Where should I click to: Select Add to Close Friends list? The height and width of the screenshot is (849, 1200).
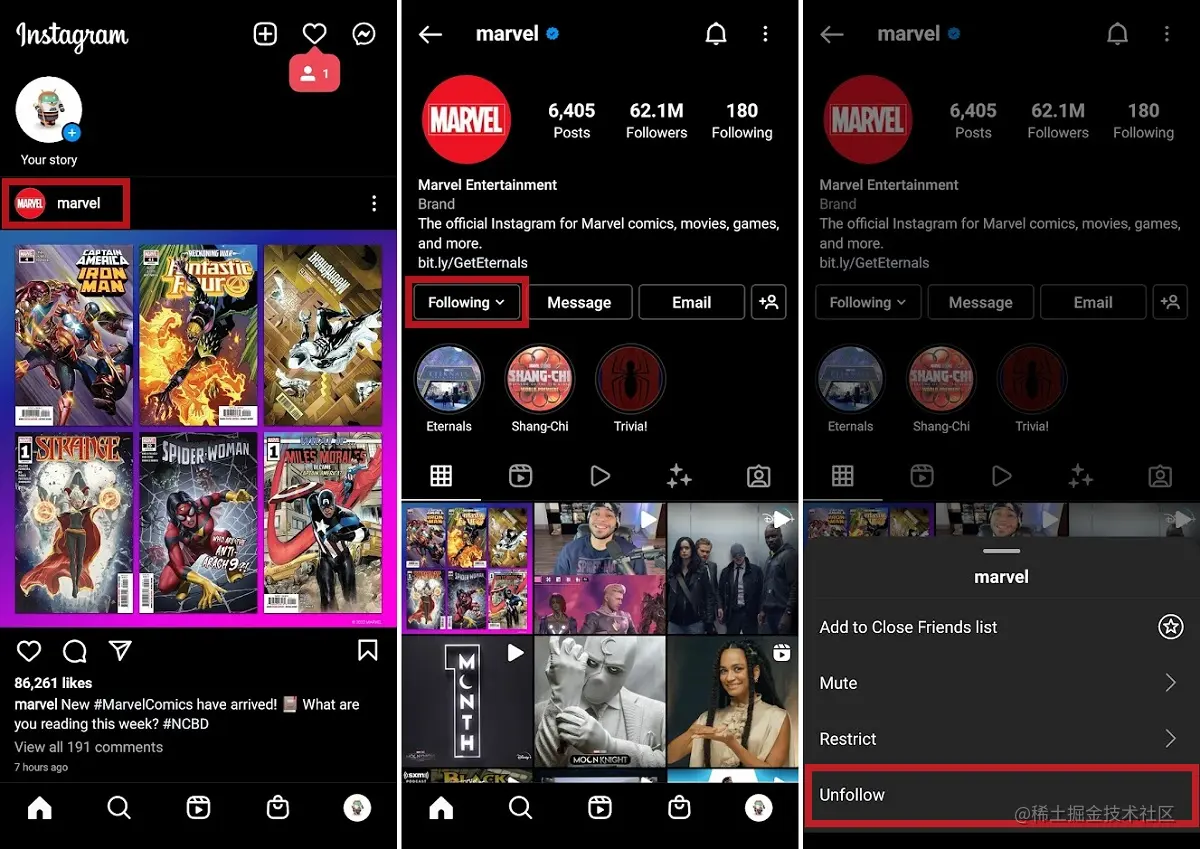coord(1002,627)
